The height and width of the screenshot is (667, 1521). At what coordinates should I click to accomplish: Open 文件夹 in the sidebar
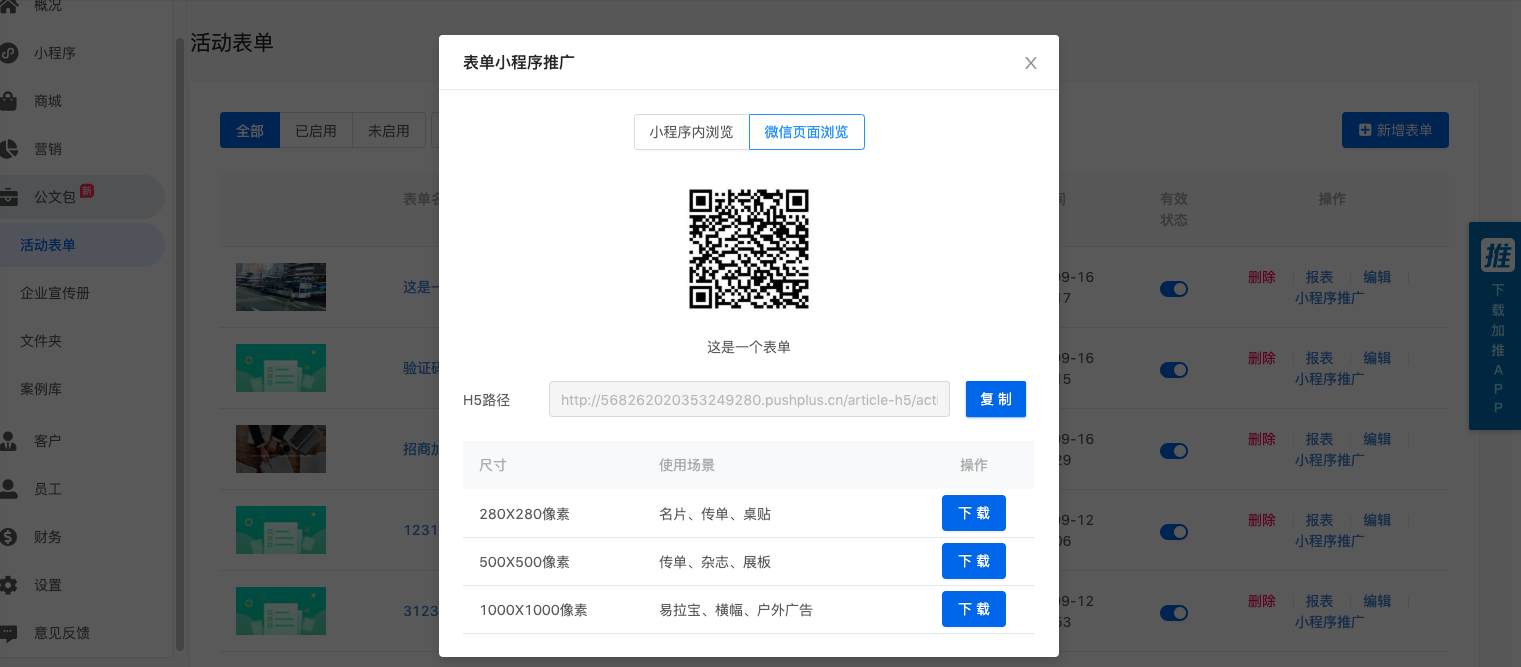tap(41, 341)
